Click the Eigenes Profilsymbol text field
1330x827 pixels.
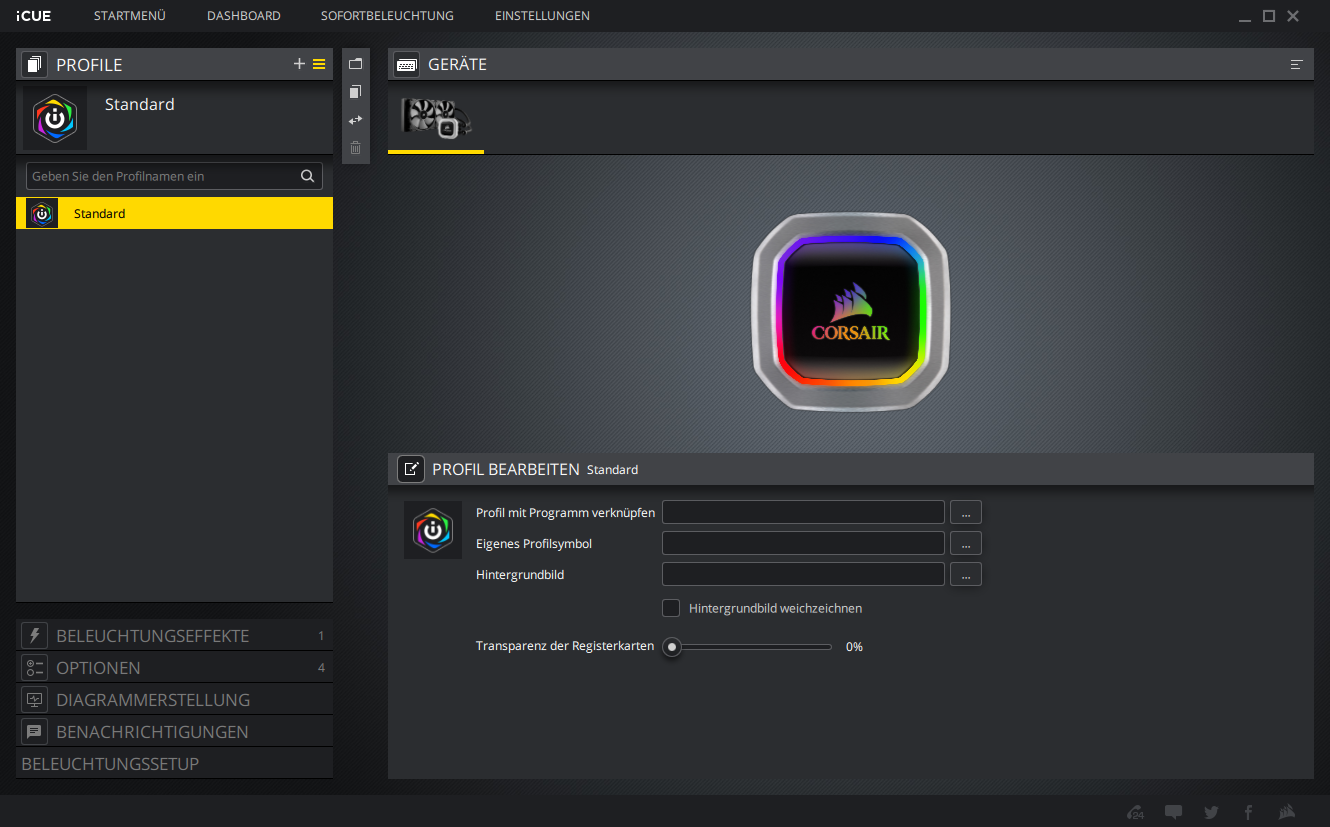click(x=803, y=543)
